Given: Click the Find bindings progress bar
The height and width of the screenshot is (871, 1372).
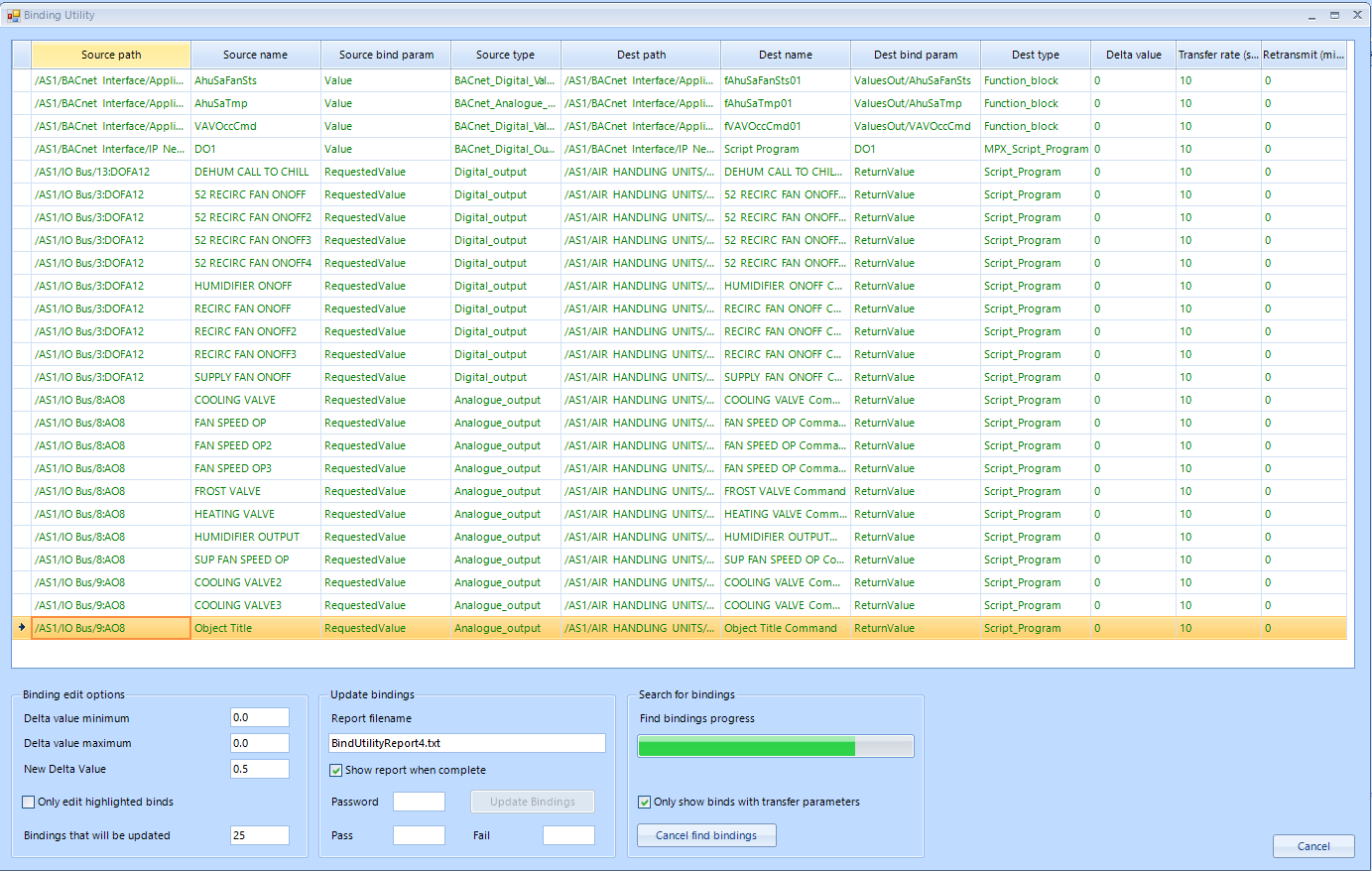Looking at the screenshot, I should pyautogui.click(x=775, y=747).
